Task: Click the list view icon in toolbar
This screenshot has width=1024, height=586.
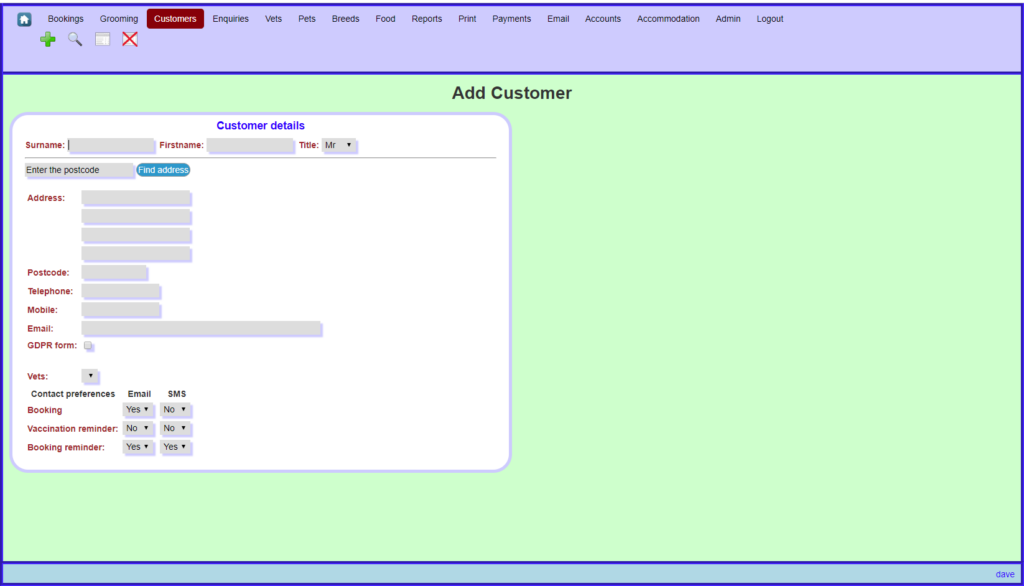Action: [102, 39]
